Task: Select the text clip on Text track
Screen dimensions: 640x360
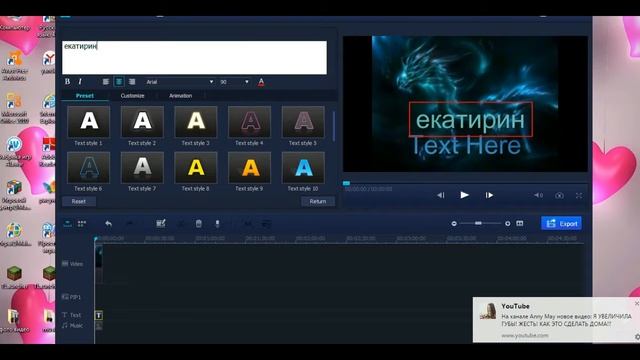Action: [99, 316]
